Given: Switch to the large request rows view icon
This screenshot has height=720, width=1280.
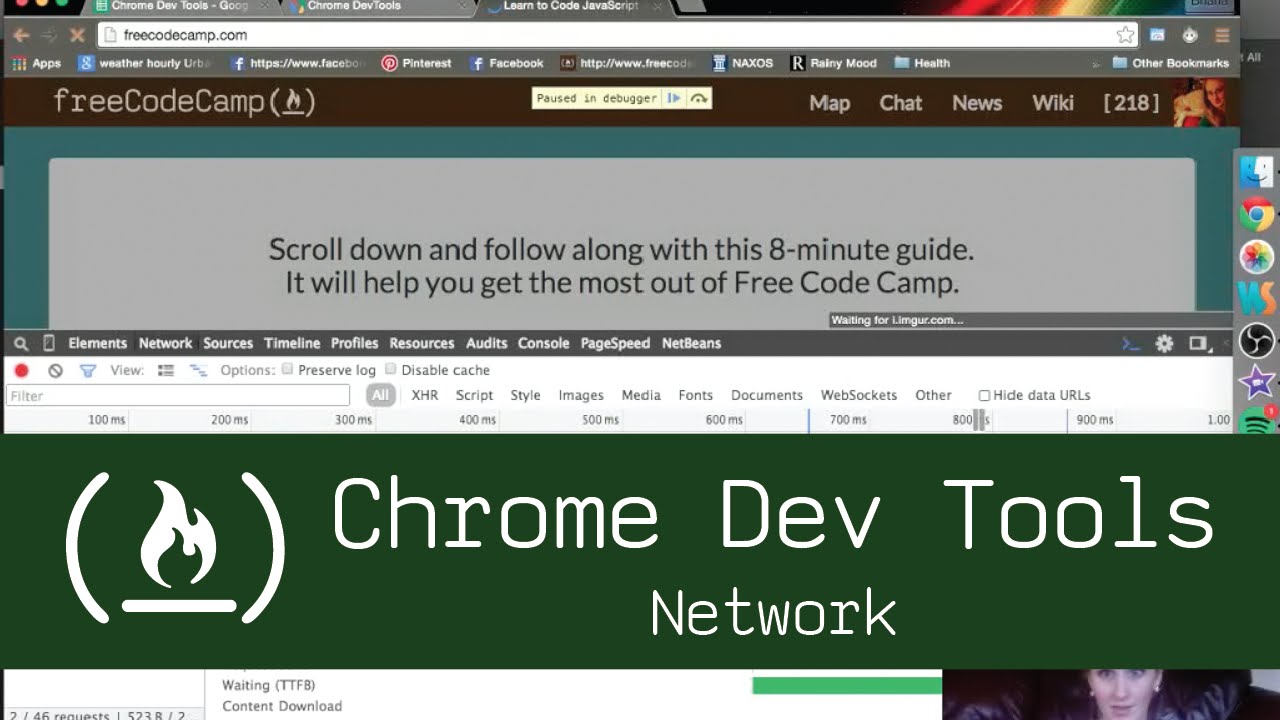Looking at the screenshot, I should [166, 370].
